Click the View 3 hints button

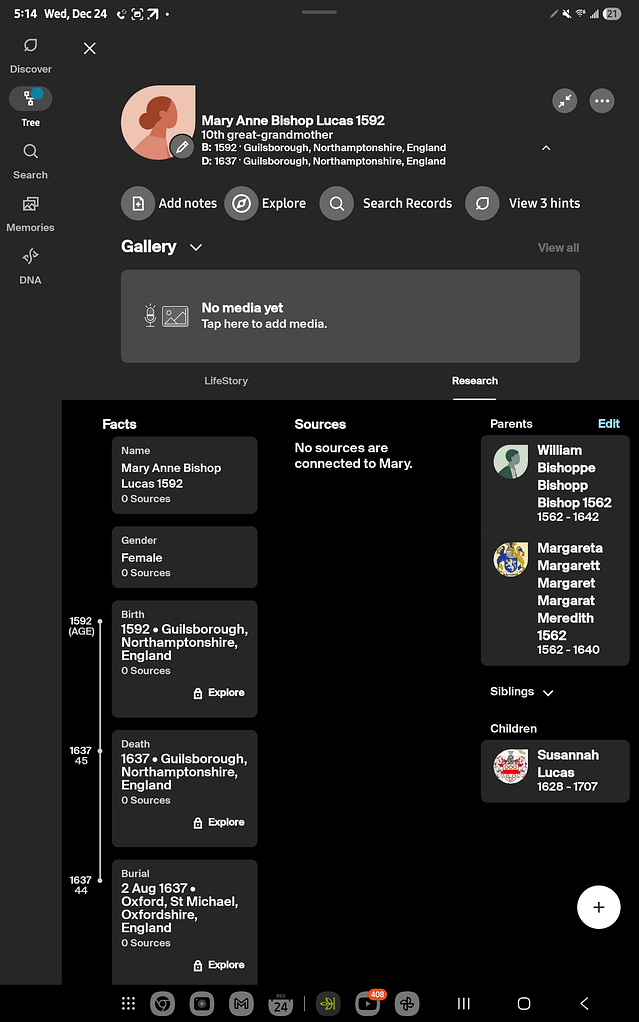pyautogui.click(x=524, y=203)
